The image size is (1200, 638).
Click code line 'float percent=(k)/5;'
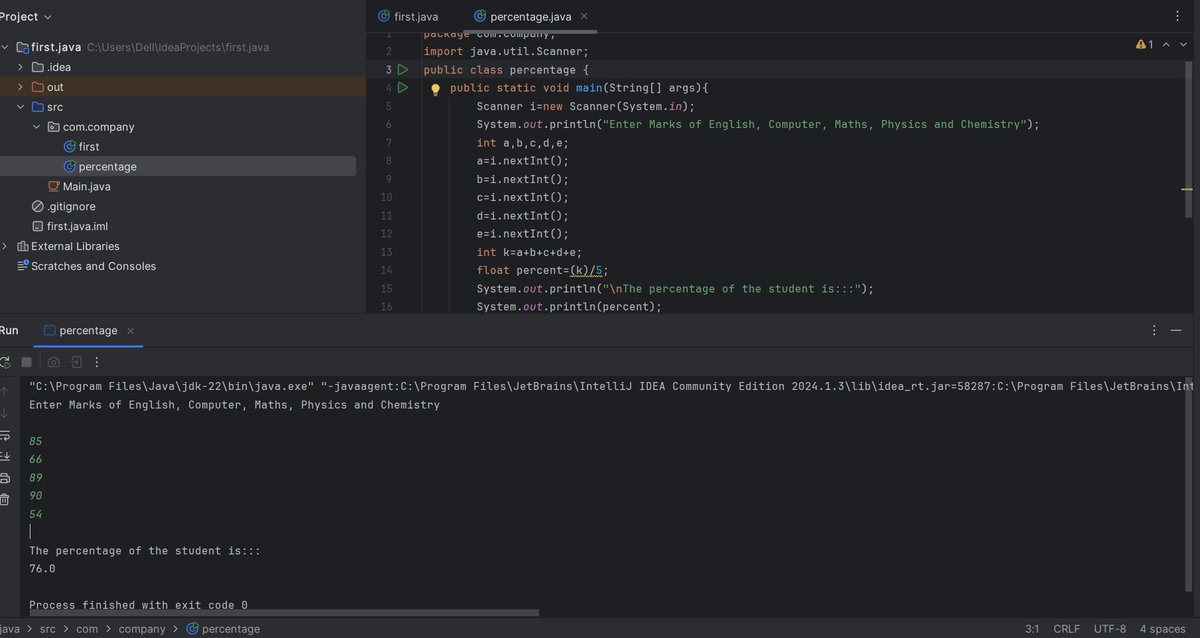[542, 270]
